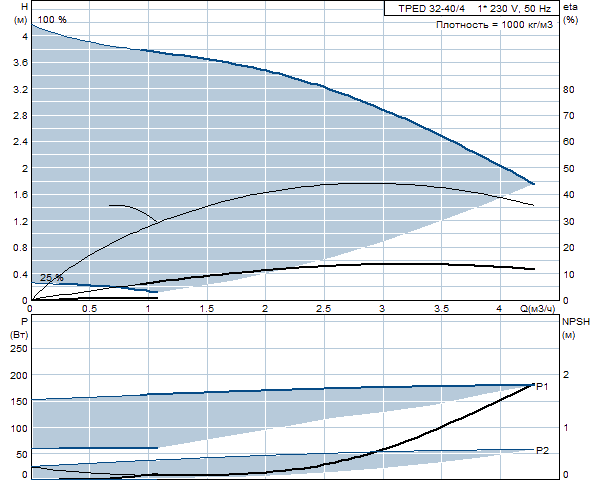Image resolution: width=592 pixels, height=480 pixels.
Task: Click the flow axis value '2.5'
Action: [324, 309]
